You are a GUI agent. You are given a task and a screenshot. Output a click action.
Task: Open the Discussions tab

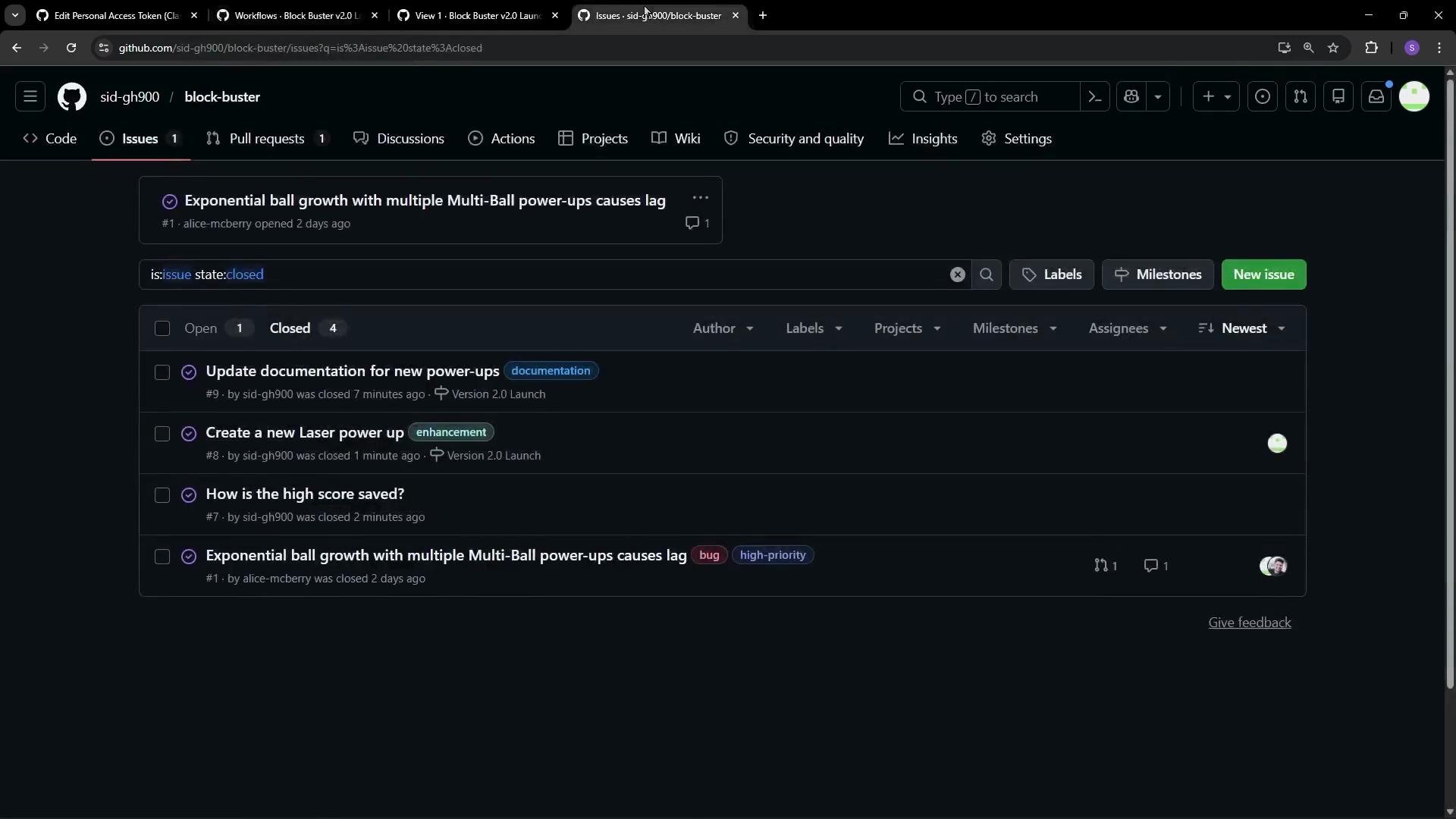[399, 139]
